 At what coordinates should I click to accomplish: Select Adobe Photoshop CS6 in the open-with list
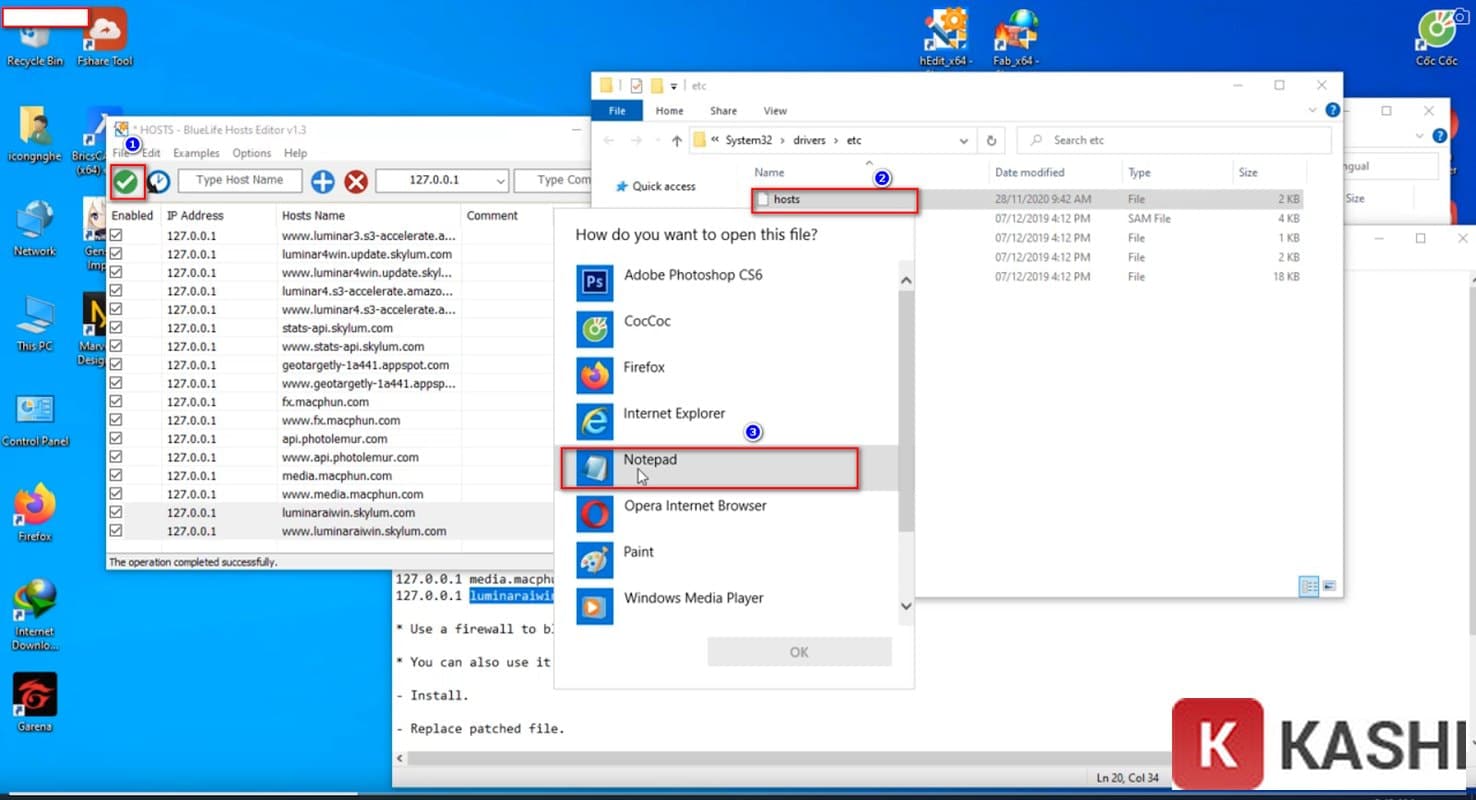pos(693,275)
